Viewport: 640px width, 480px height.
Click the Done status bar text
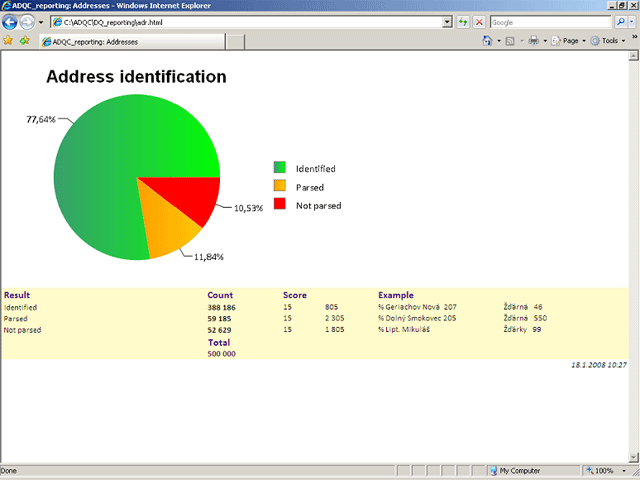(x=9, y=471)
